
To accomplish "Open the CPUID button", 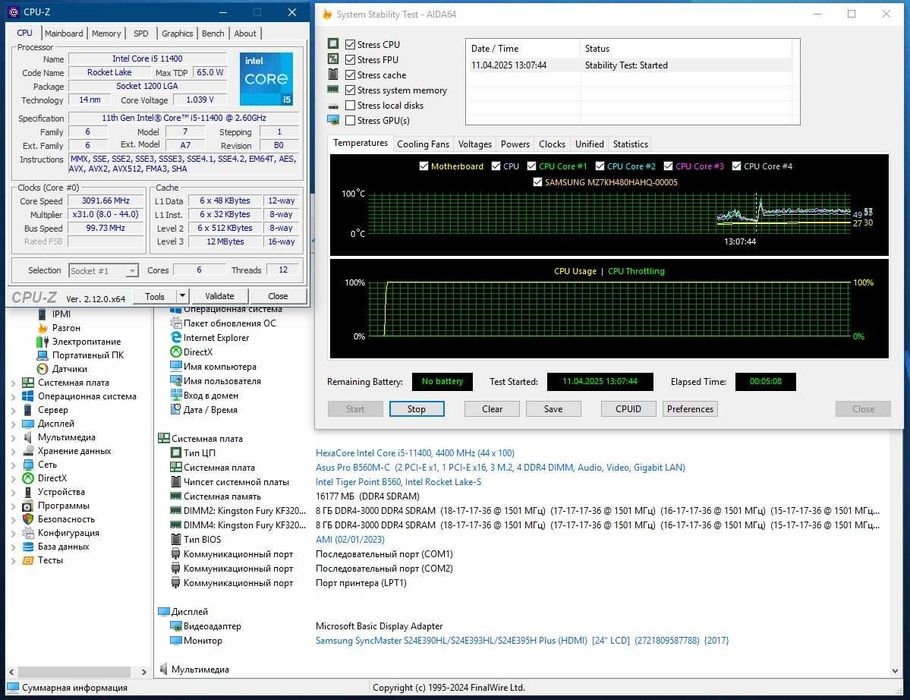I will [x=629, y=409].
